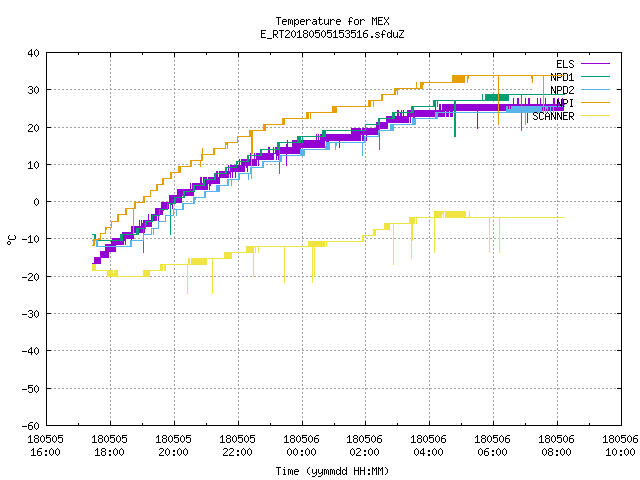Click the 'Time (yymmdd HH:MM)' axis title
This screenshot has height=480, width=640.
click(332, 471)
